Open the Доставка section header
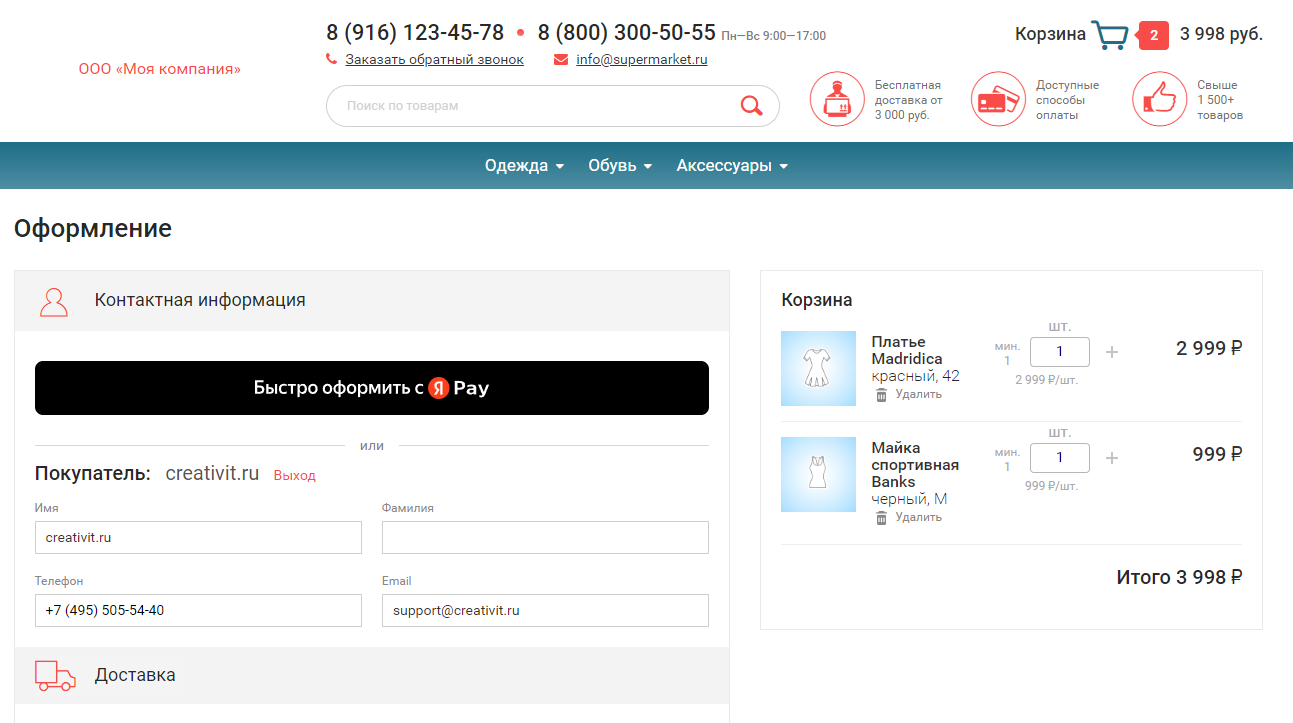 pos(135,675)
